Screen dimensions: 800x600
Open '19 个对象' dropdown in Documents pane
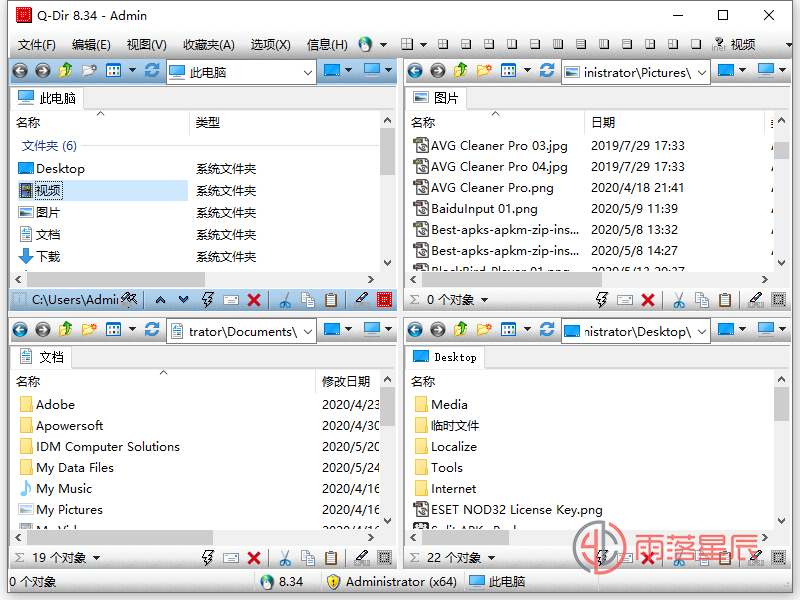point(96,558)
